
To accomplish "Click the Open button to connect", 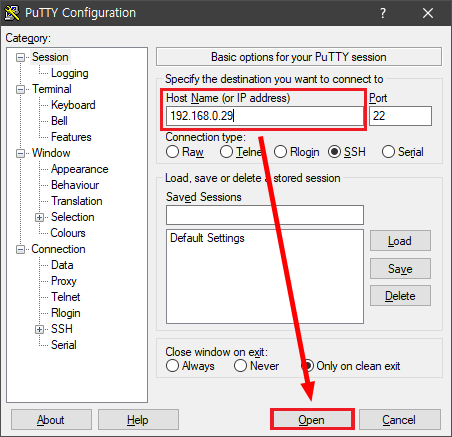I will point(312,420).
